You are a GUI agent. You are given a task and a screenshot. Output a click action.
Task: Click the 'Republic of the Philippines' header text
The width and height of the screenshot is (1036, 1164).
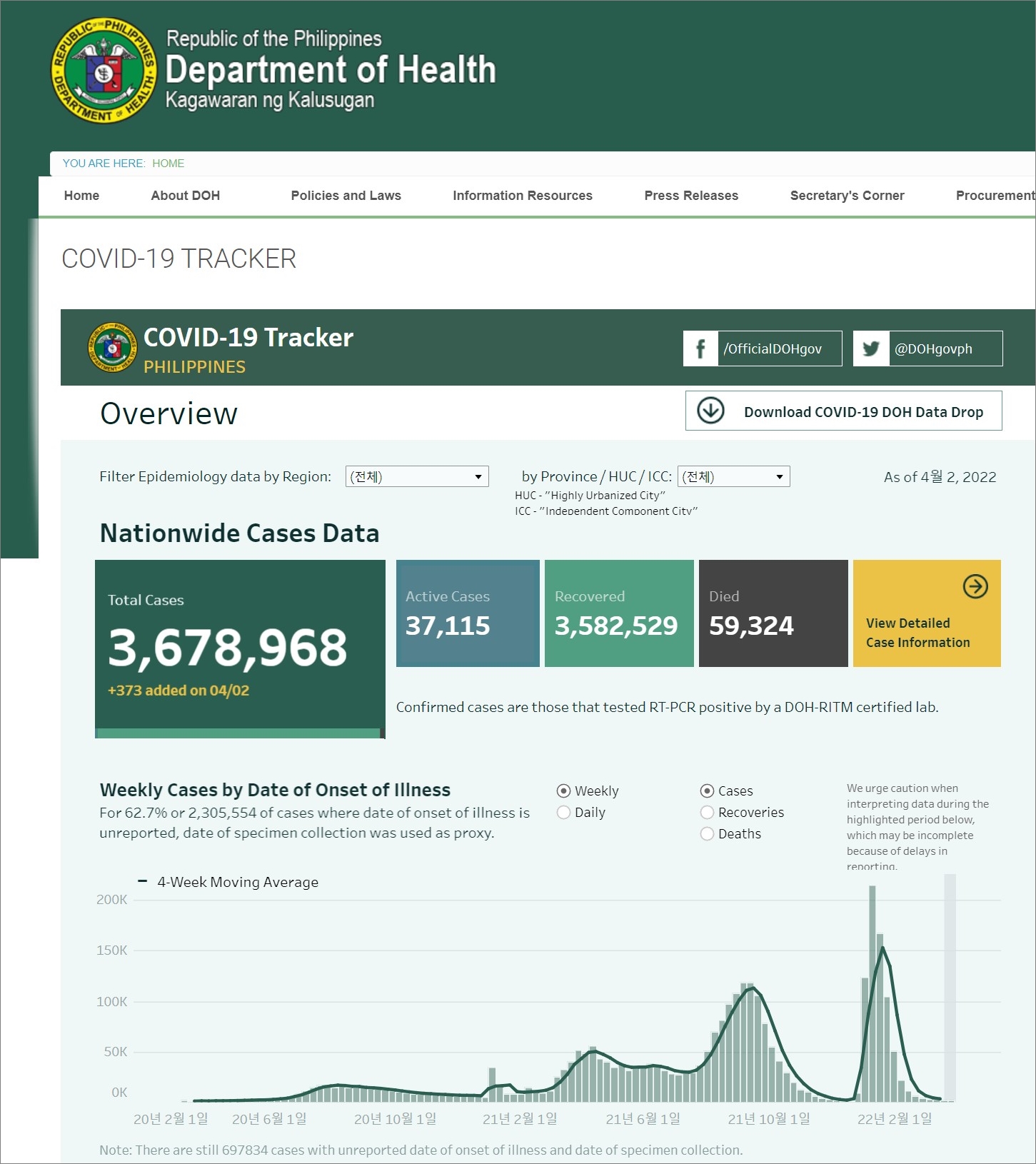pos(273,39)
